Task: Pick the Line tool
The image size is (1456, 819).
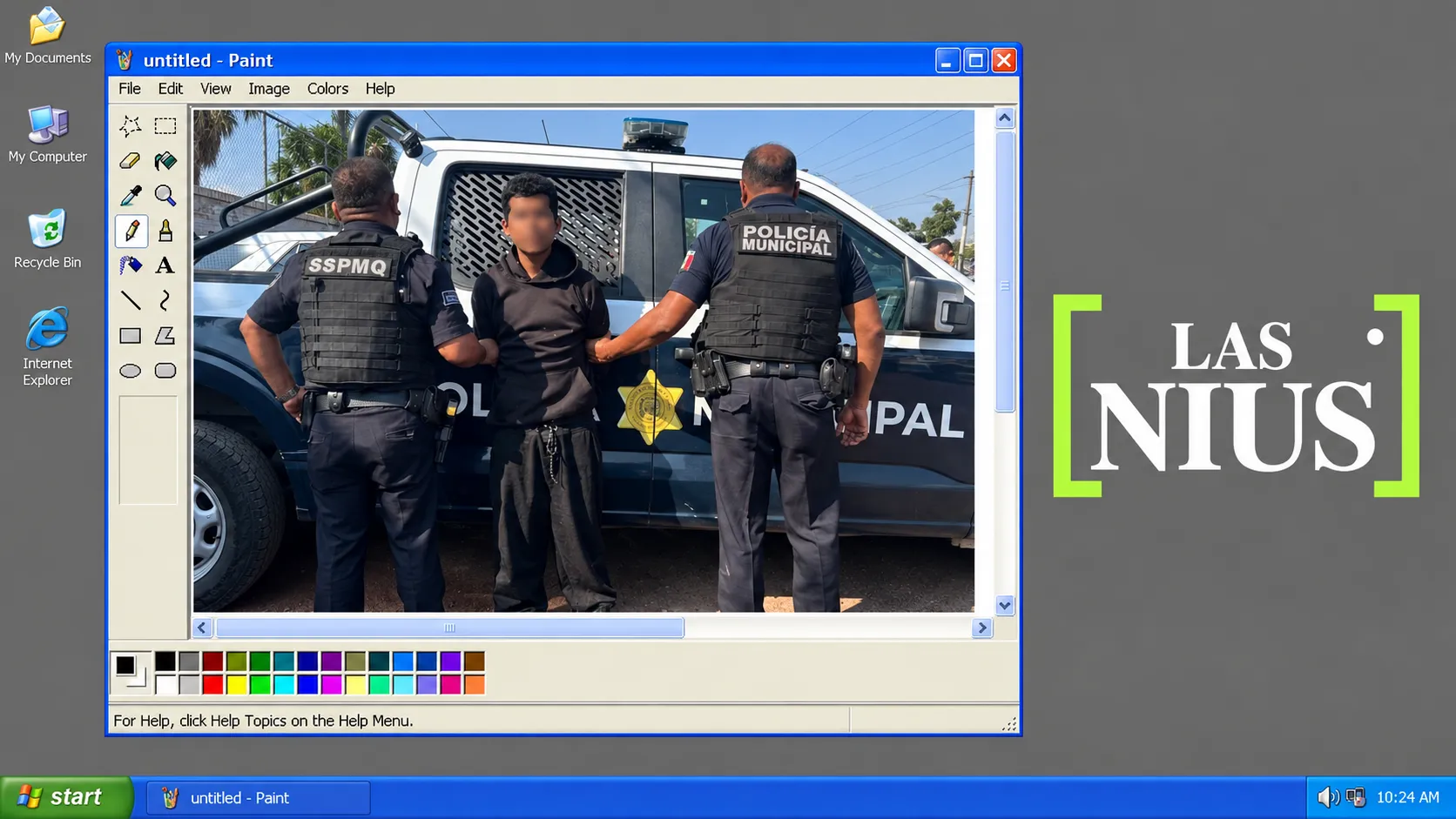Action: (x=131, y=300)
